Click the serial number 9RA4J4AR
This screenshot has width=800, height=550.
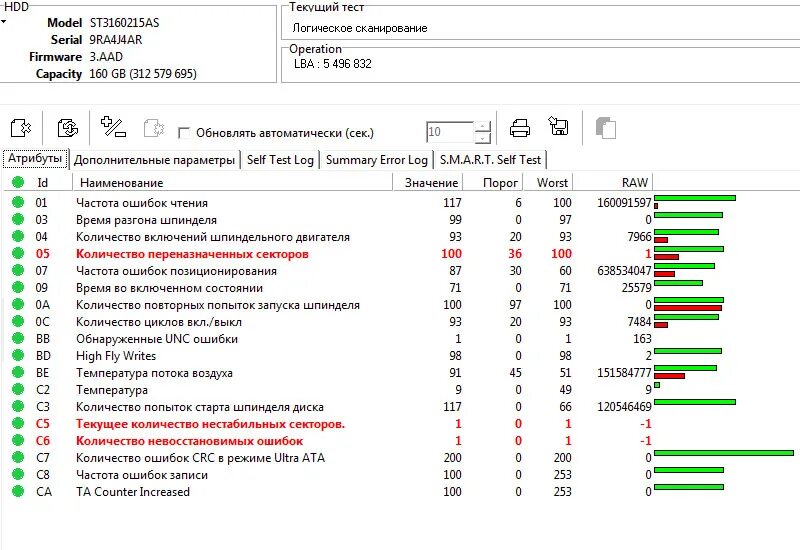click(x=116, y=40)
